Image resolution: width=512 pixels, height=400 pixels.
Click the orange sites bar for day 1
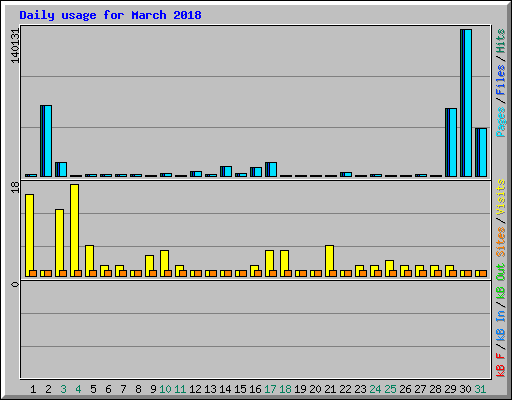33,273
